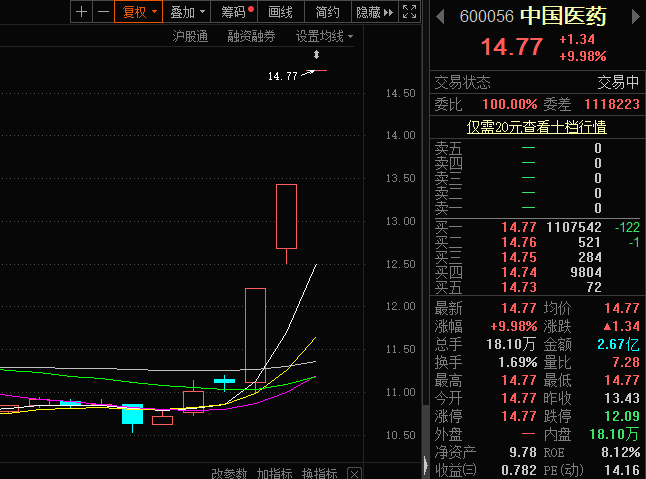Click 换指标 button
646x479 pixels.
tap(319, 473)
